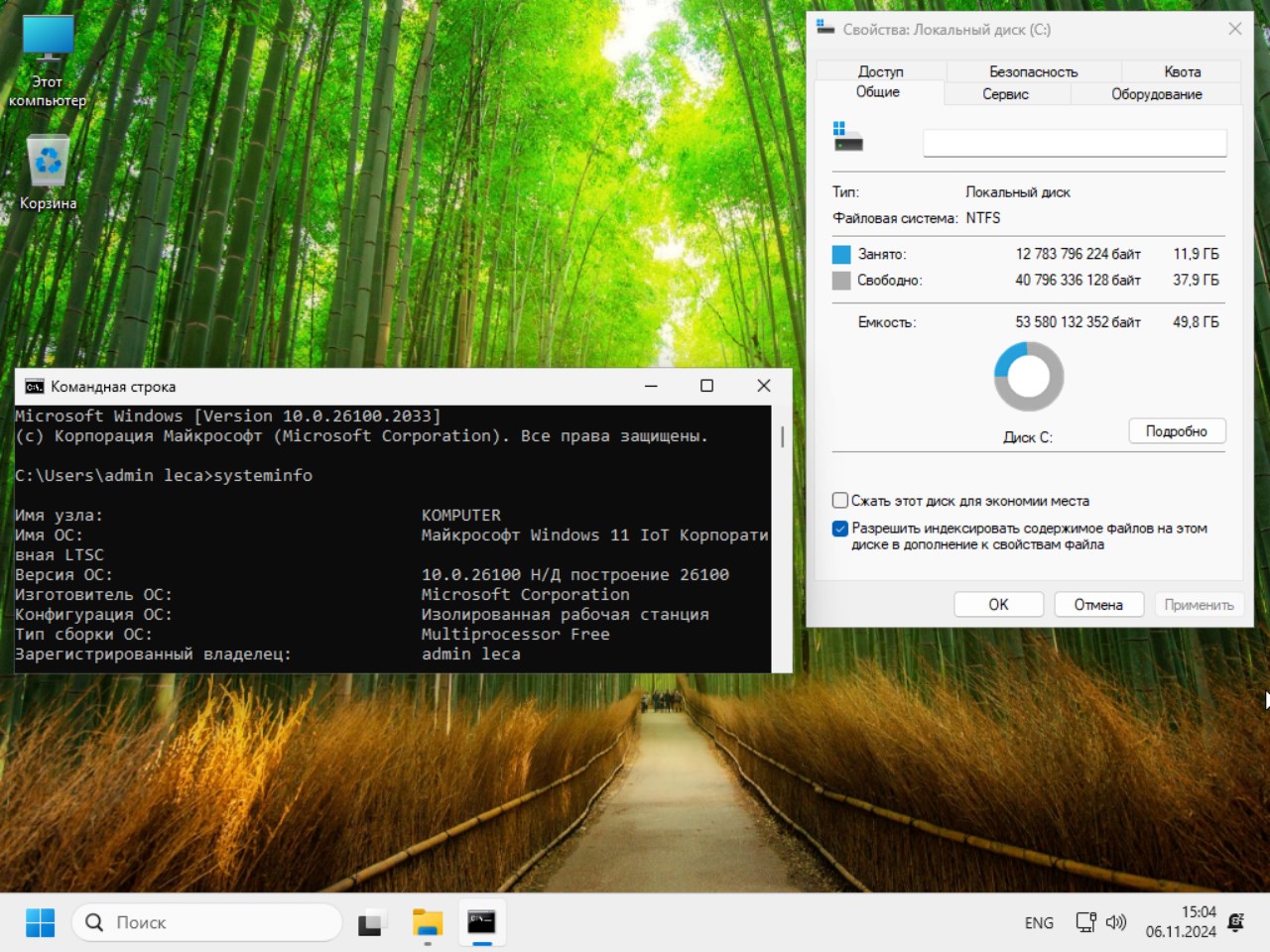Switch to the 'Безопасность' tab

click(1033, 71)
